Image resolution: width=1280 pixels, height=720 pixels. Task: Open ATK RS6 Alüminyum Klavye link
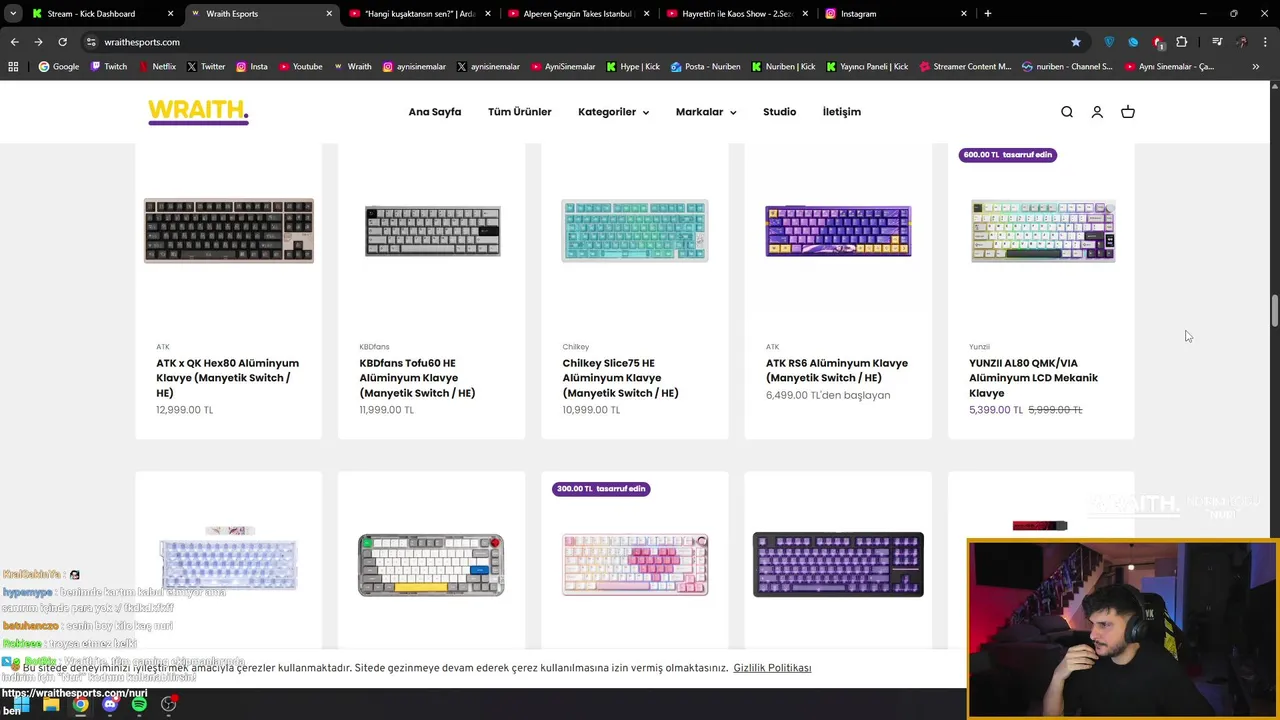(837, 370)
